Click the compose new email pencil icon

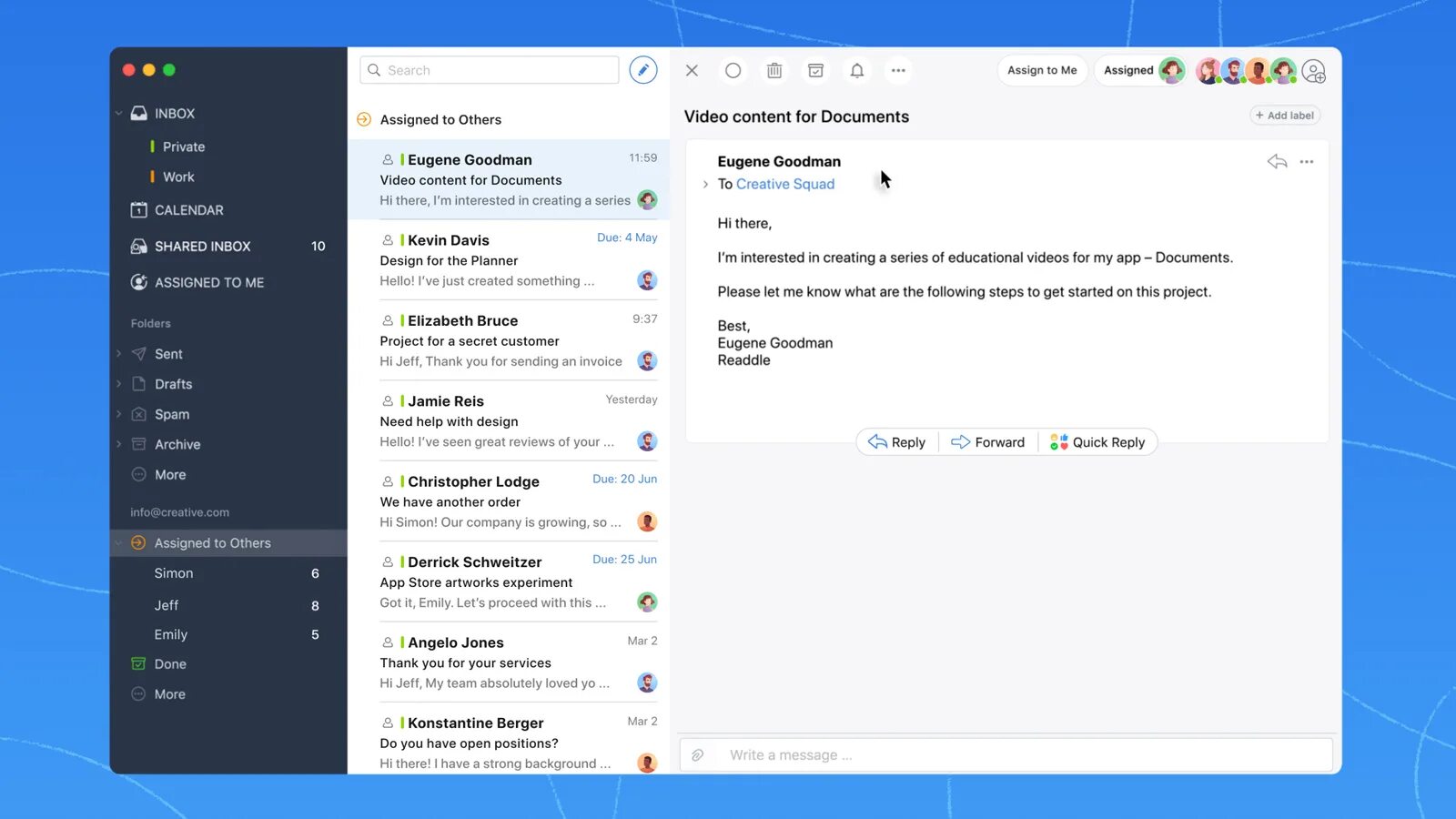click(643, 70)
